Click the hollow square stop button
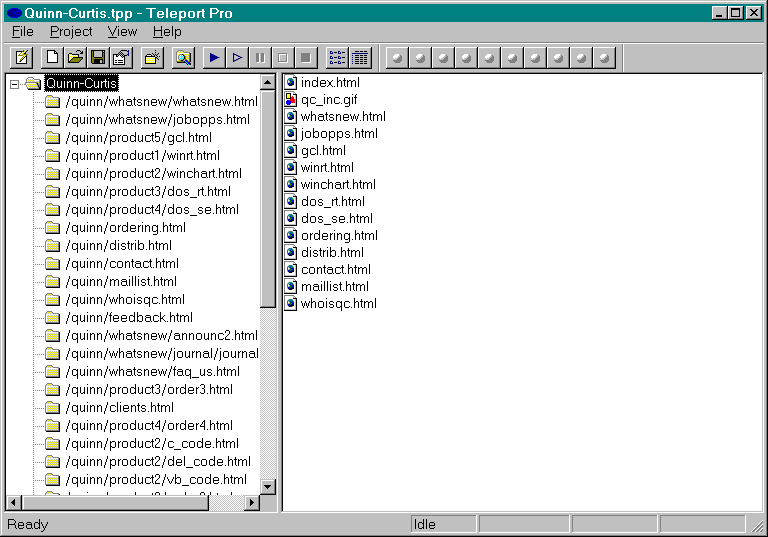 coord(283,58)
